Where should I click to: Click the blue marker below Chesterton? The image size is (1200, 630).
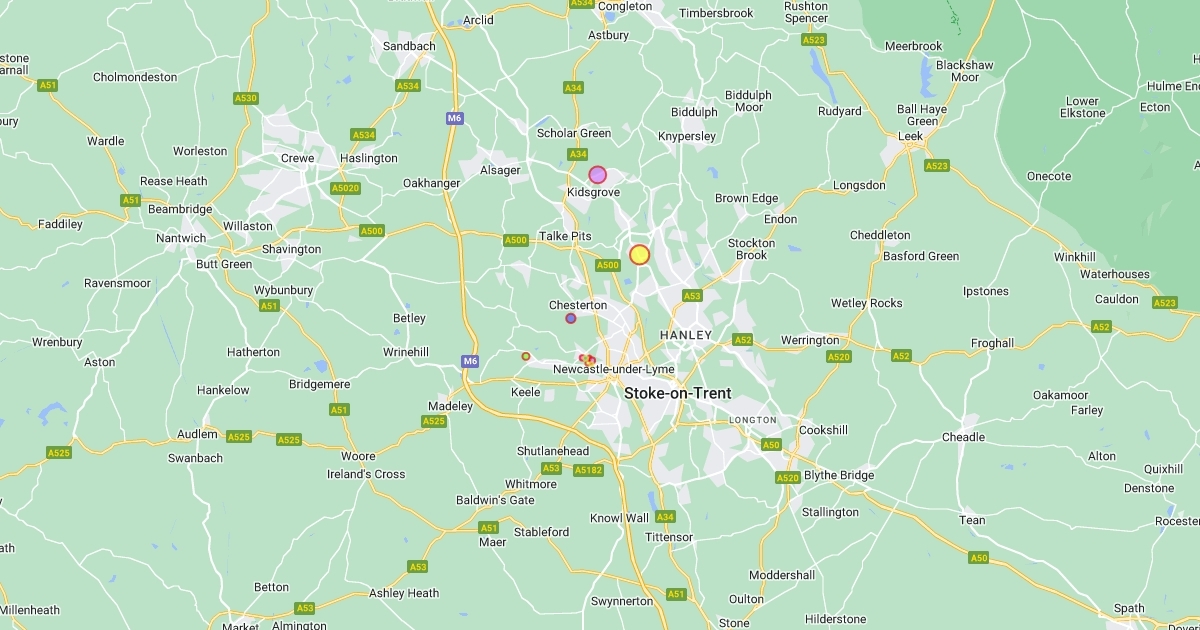[571, 318]
